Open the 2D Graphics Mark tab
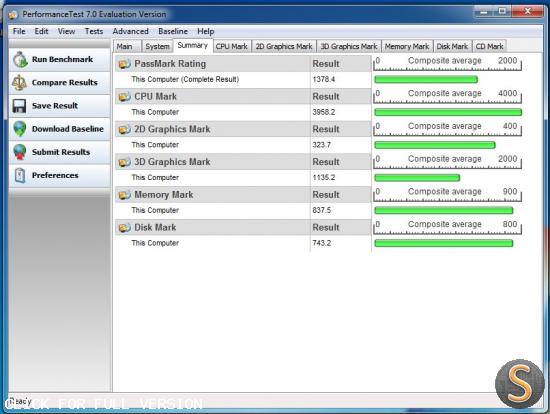The height and width of the screenshot is (414, 550). pyautogui.click(x=284, y=46)
